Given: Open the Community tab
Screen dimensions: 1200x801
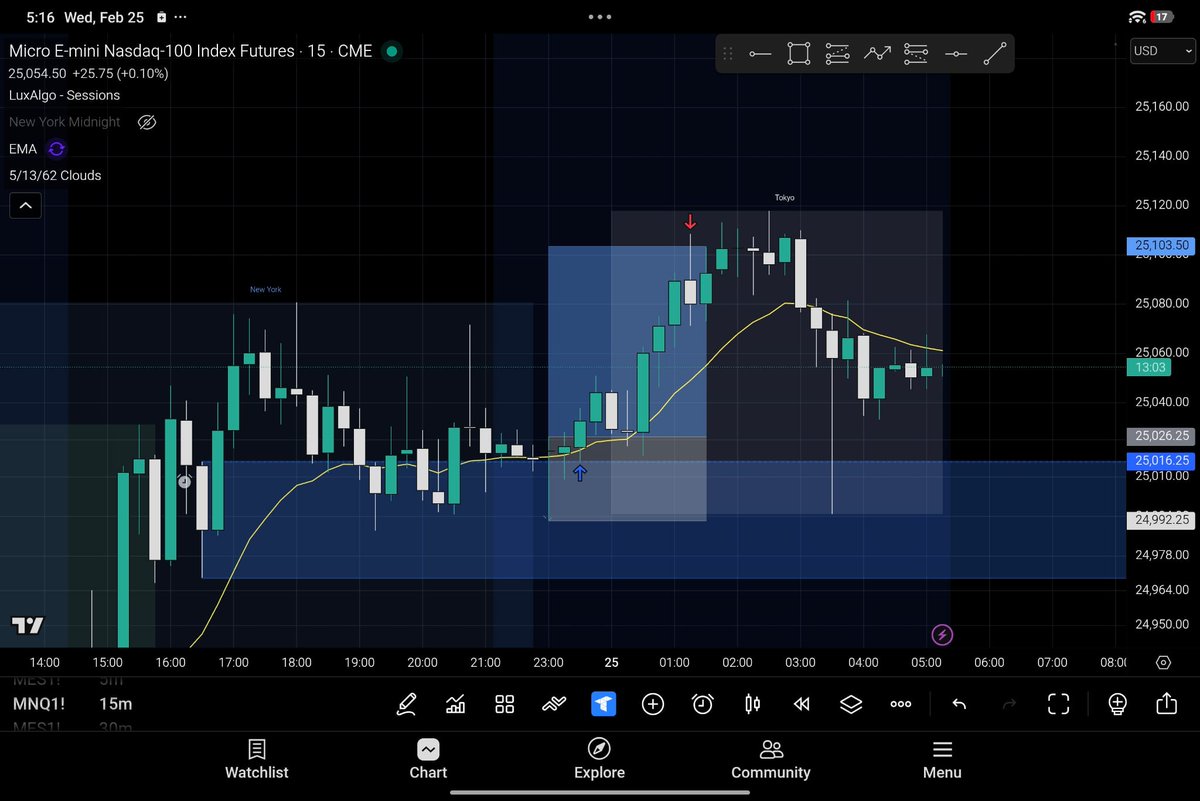Looking at the screenshot, I should pyautogui.click(x=771, y=759).
